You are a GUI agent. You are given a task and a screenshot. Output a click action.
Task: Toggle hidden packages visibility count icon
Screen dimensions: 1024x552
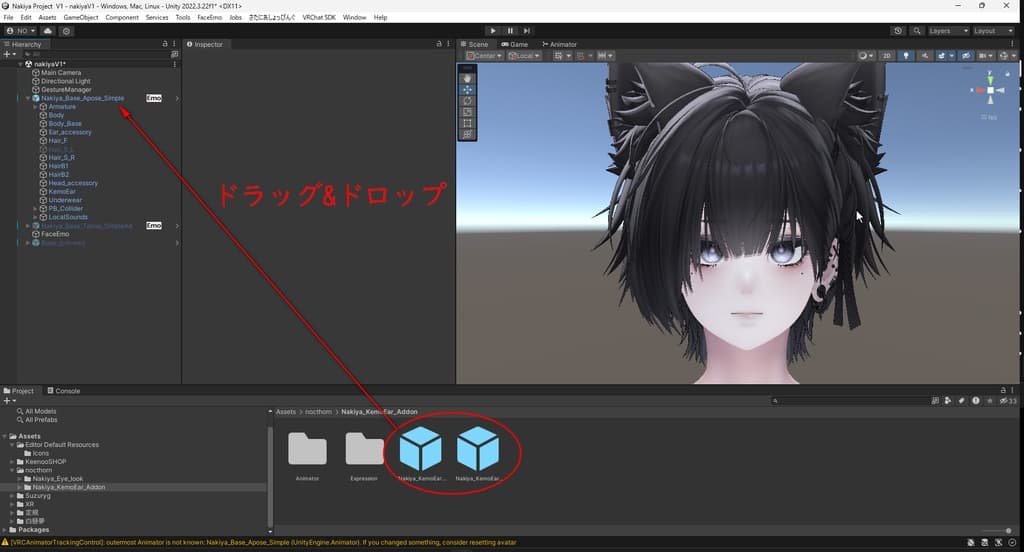coord(1008,400)
